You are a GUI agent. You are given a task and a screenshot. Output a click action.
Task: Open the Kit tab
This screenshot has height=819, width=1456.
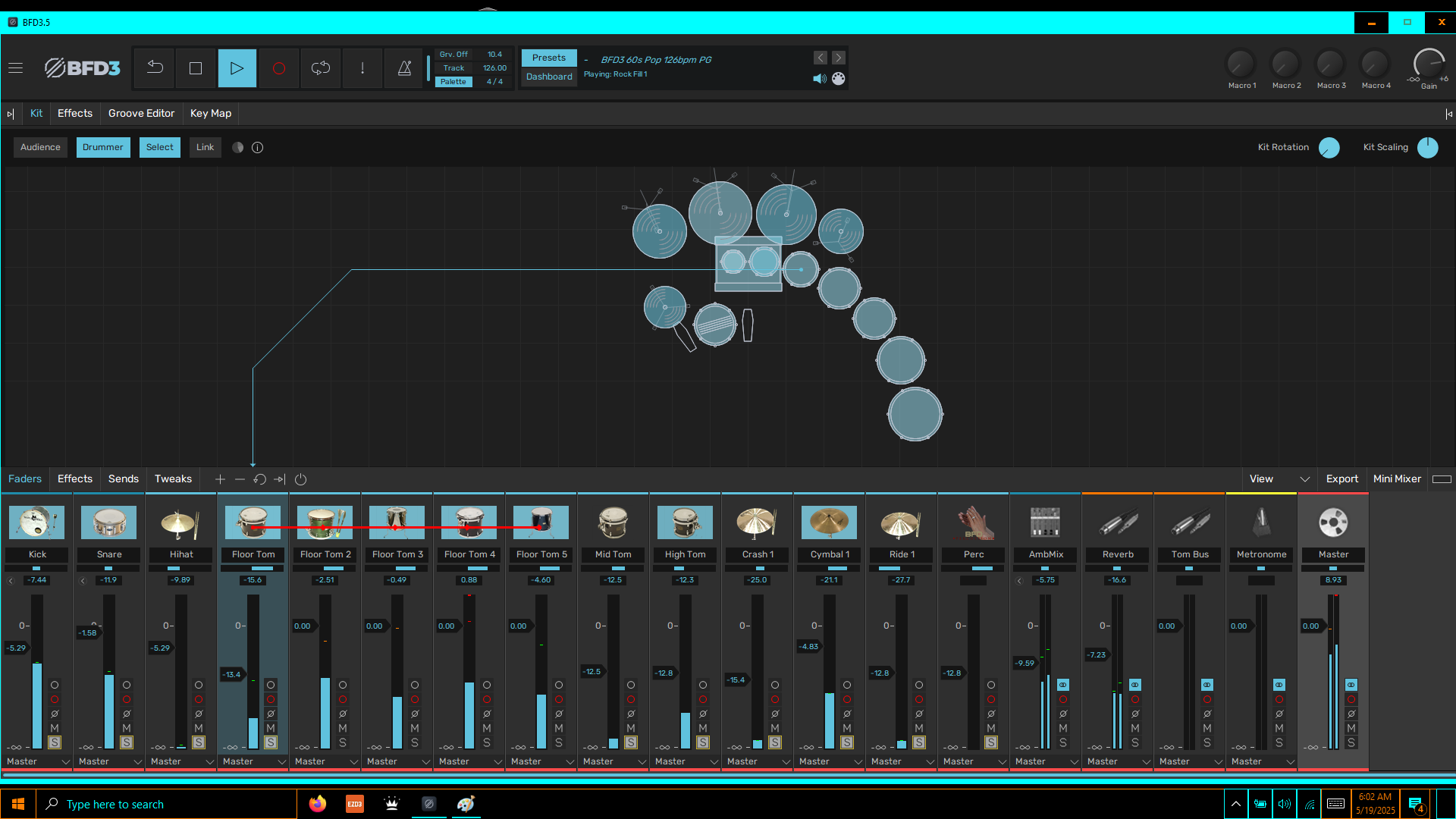tap(36, 114)
